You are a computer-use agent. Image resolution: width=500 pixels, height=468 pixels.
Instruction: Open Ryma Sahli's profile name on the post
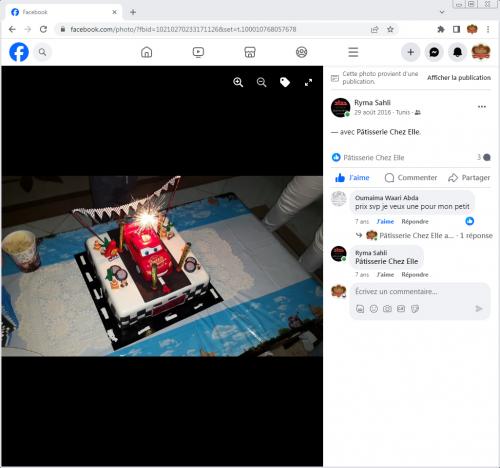[x=372, y=103]
